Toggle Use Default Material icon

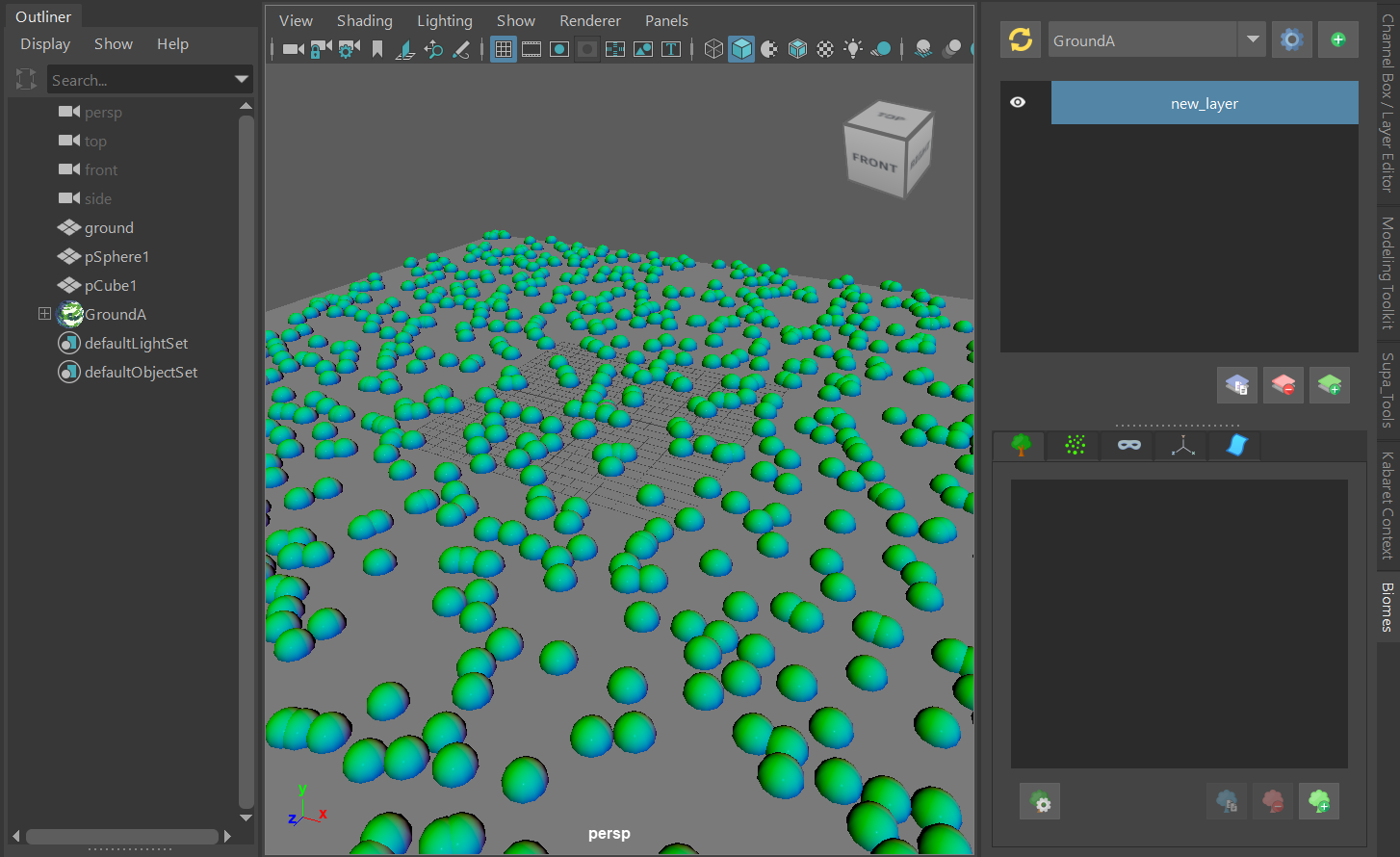(769, 49)
